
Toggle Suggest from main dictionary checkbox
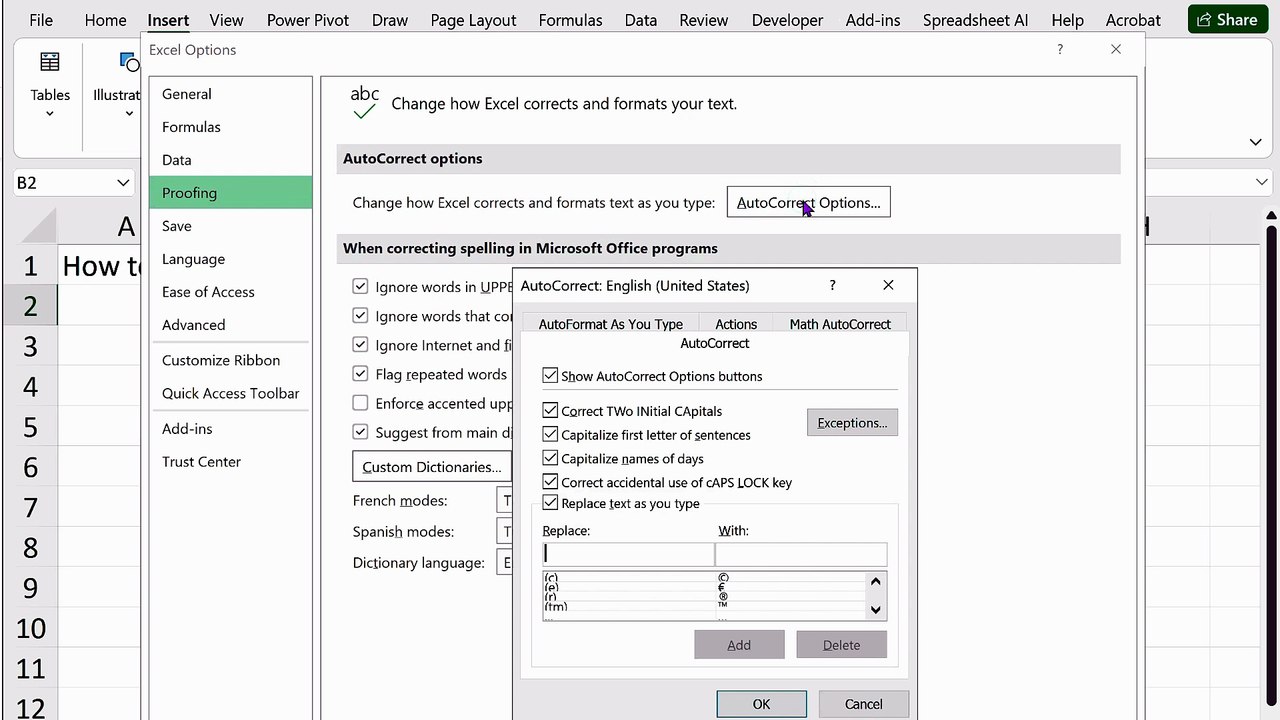click(x=360, y=432)
